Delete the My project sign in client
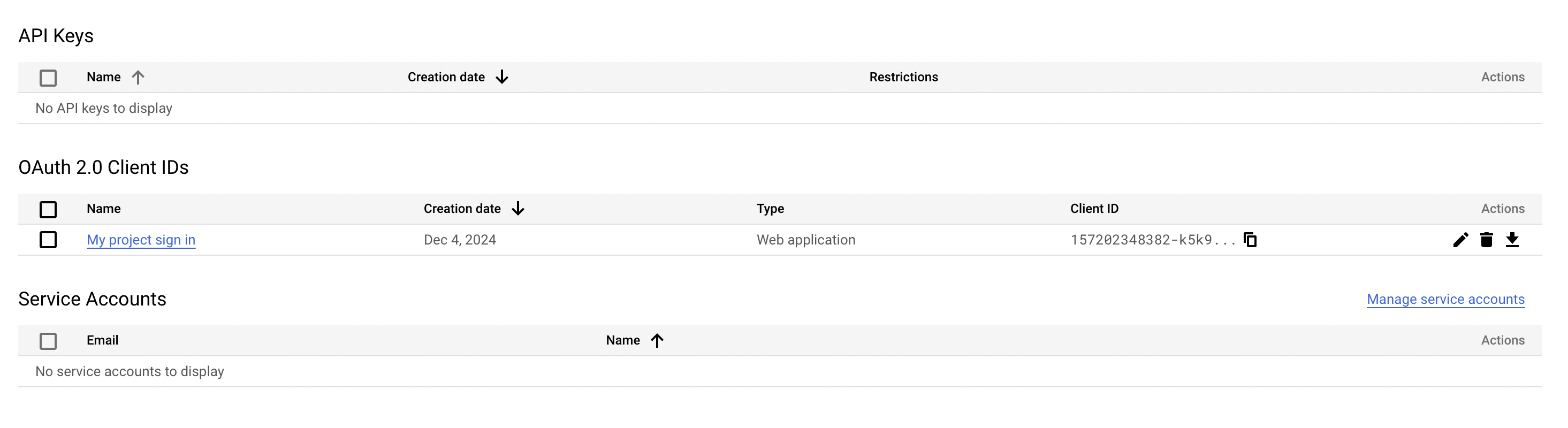The width and height of the screenshot is (1568, 428). click(1487, 240)
